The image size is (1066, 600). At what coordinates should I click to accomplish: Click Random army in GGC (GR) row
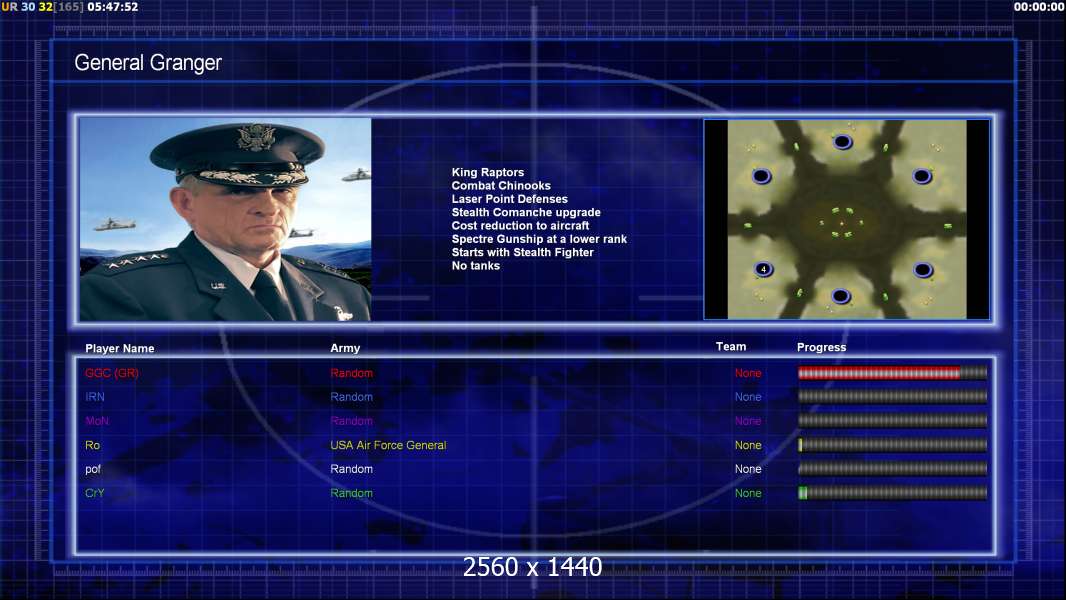coord(351,373)
